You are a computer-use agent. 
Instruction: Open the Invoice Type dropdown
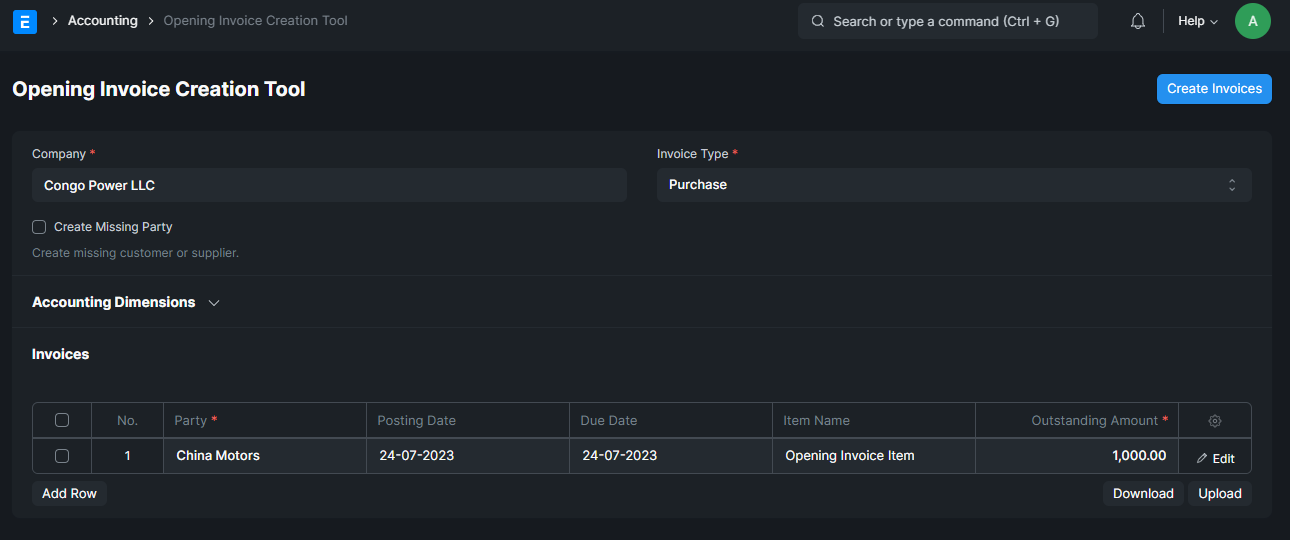pyautogui.click(x=954, y=185)
